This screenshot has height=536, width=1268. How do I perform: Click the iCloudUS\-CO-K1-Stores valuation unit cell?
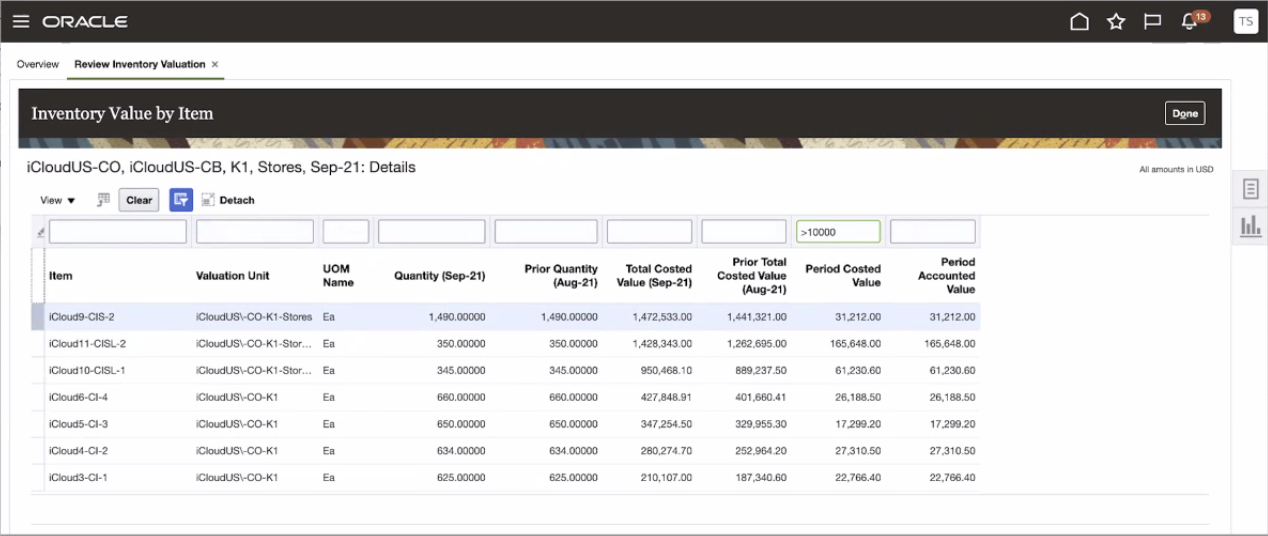click(x=254, y=317)
